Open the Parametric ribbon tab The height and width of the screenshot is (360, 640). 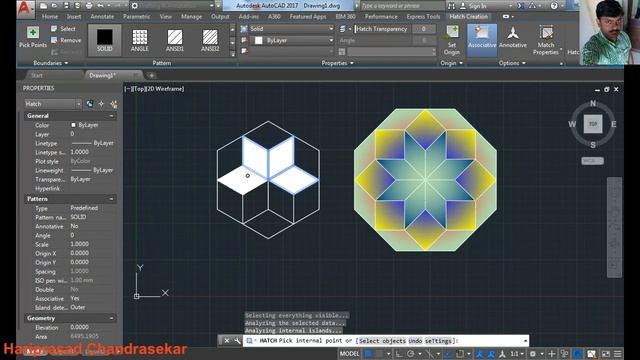pos(136,16)
